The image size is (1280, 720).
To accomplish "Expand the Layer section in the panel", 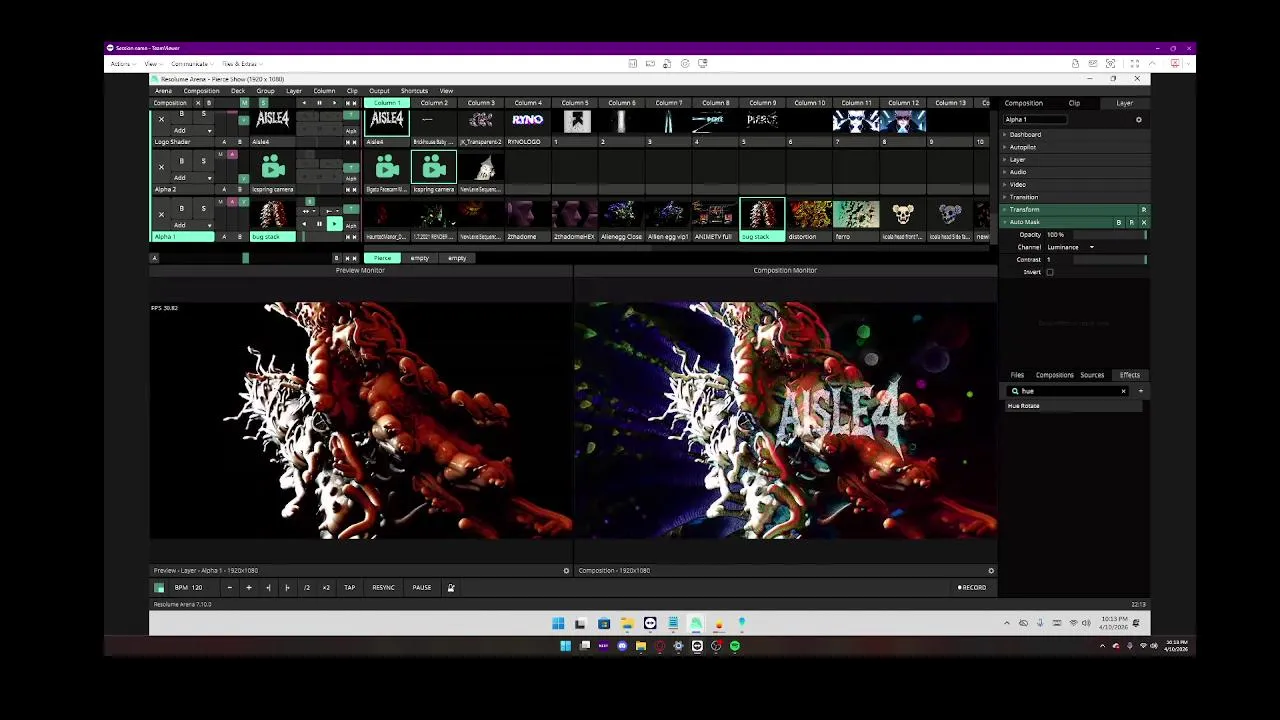I will click(x=1075, y=159).
